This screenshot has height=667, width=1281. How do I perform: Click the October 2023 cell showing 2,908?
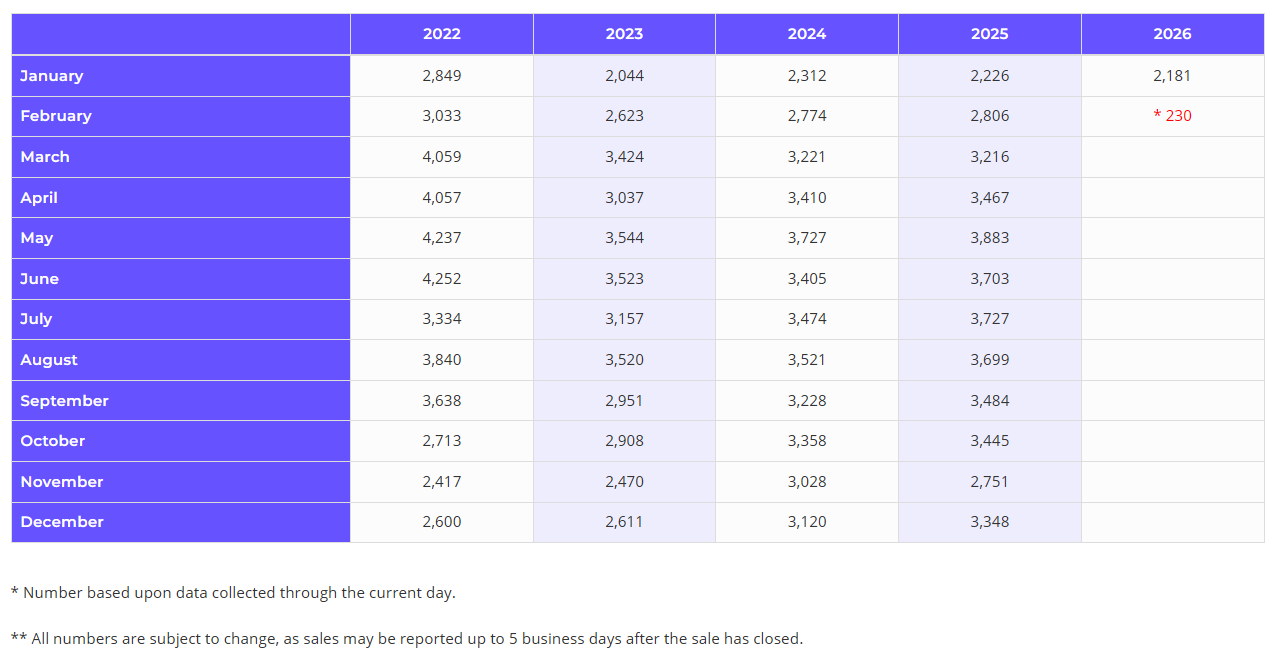(624, 441)
